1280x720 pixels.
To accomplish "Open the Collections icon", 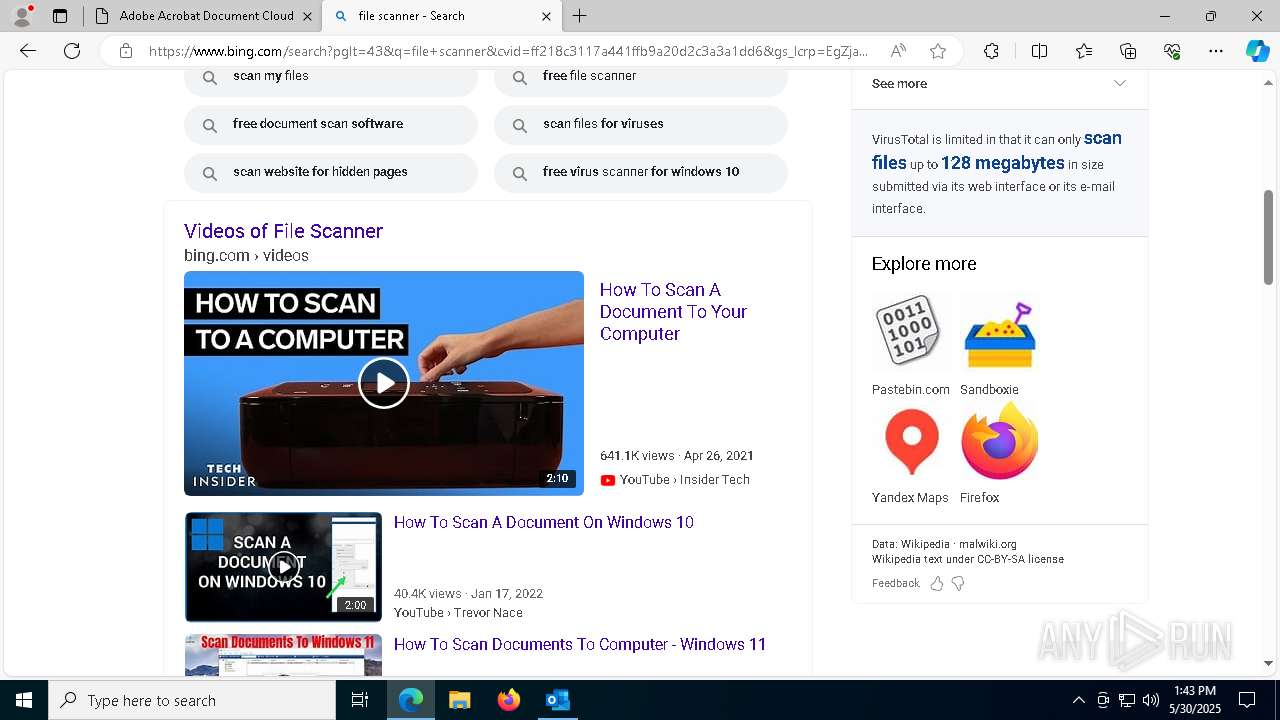I will [x=1128, y=51].
